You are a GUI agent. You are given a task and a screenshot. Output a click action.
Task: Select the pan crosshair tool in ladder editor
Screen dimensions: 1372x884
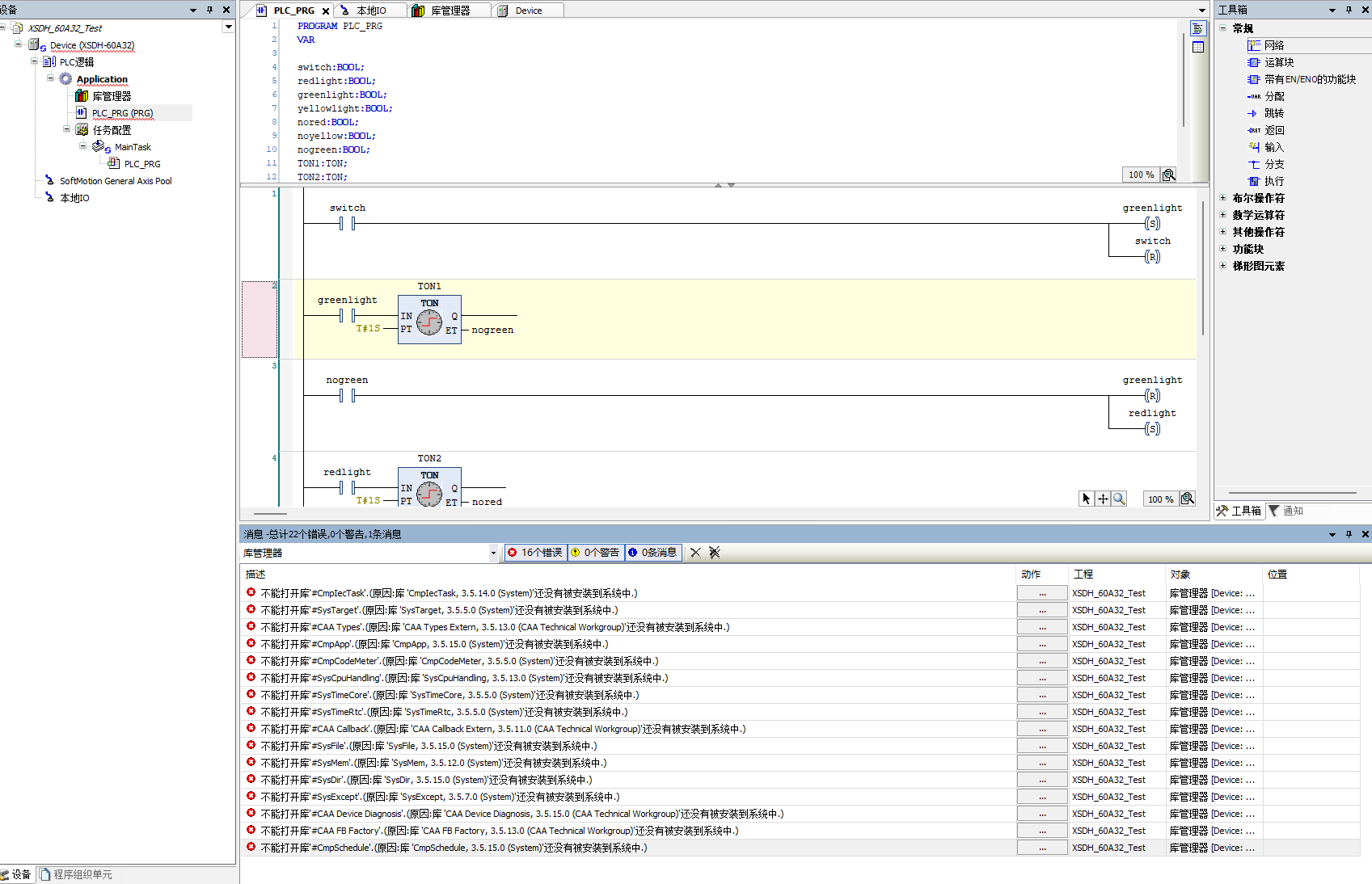[x=1103, y=499]
